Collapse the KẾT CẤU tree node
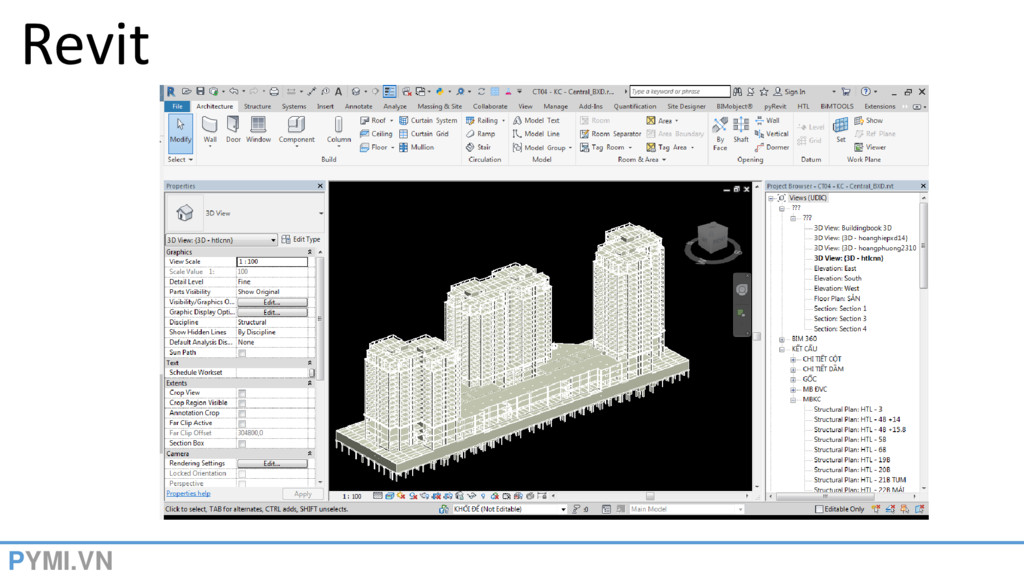 [x=782, y=349]
